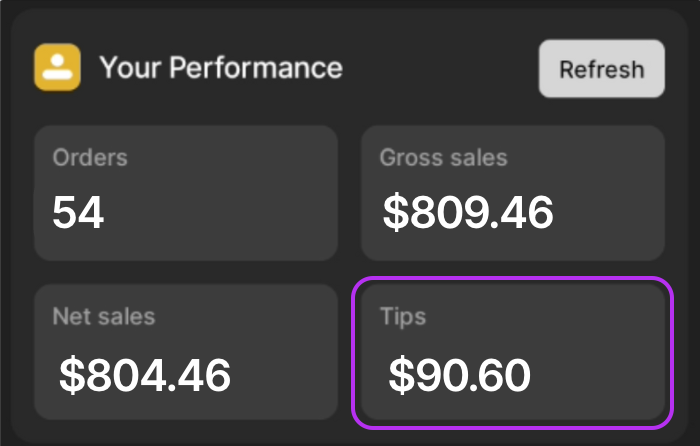Screen dimensions: 700x446
Task: Open the Gross sales stat card
Action: pyautogui.click(x=513, y=193)
